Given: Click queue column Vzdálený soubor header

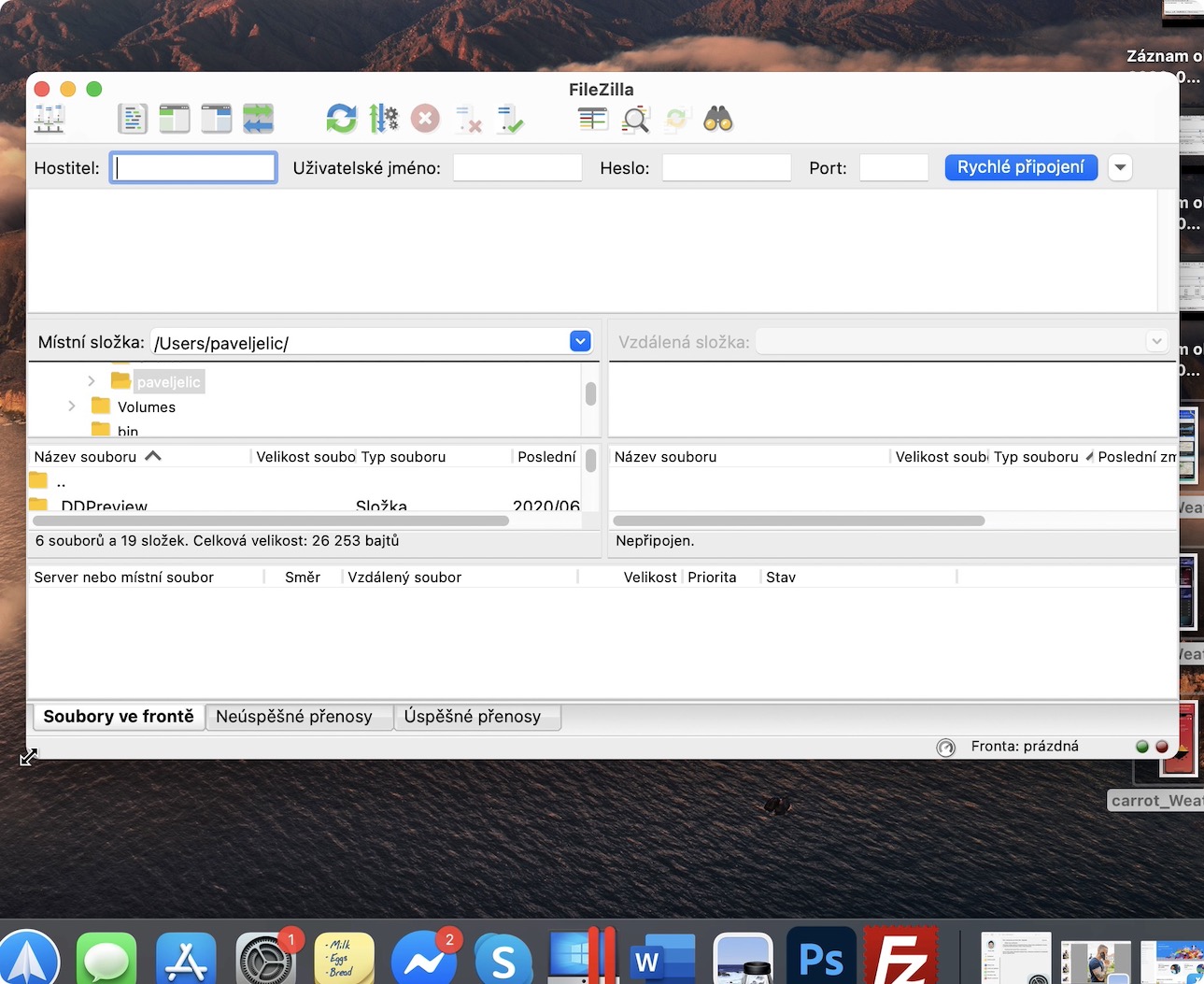Looking at the screenshot, I should tap(460, 578).
